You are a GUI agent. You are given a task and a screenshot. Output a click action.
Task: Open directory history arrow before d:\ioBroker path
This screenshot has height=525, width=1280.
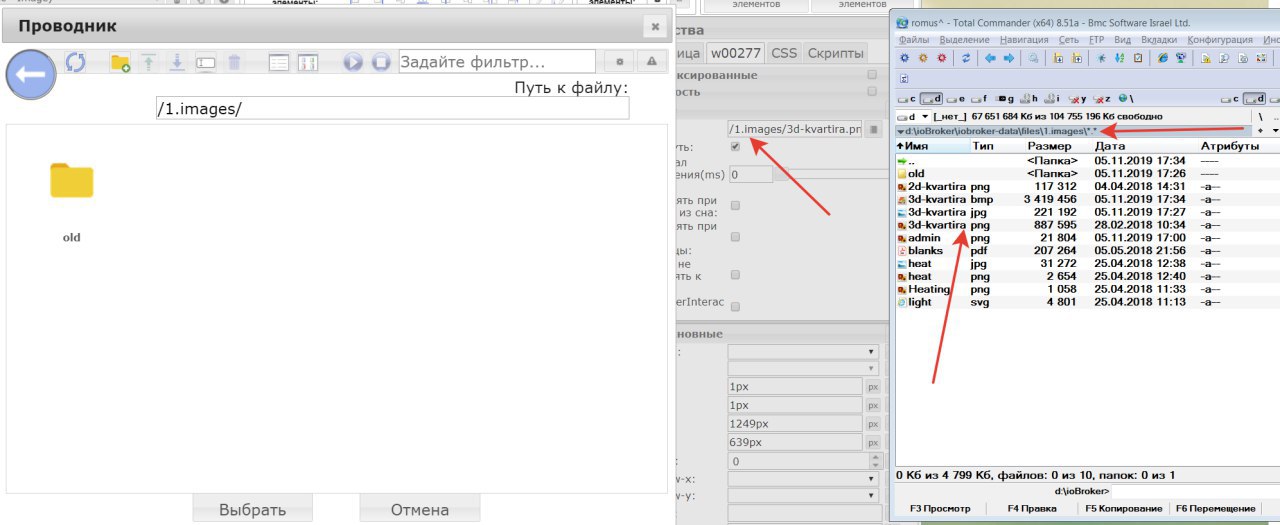(901, 131)
